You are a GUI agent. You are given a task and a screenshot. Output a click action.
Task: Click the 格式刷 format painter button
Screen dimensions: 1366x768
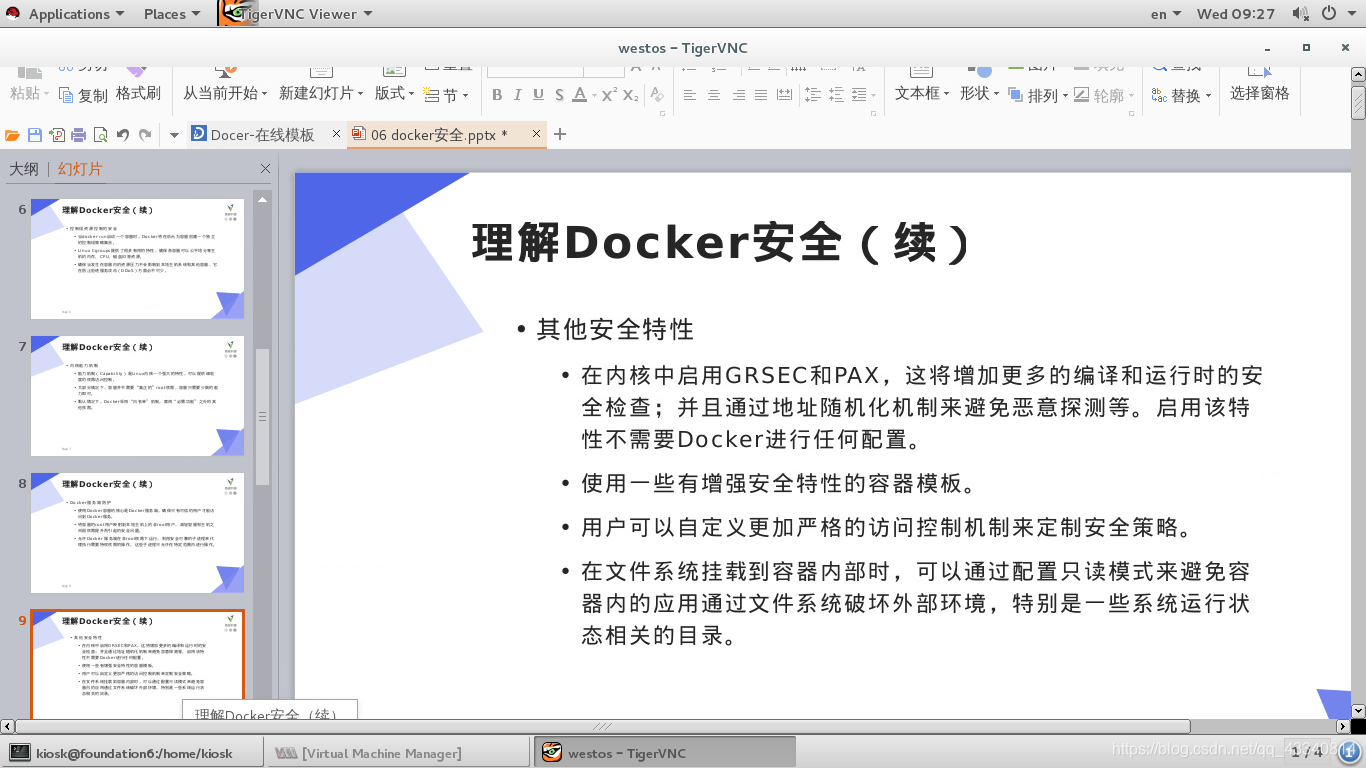point(138,93)
